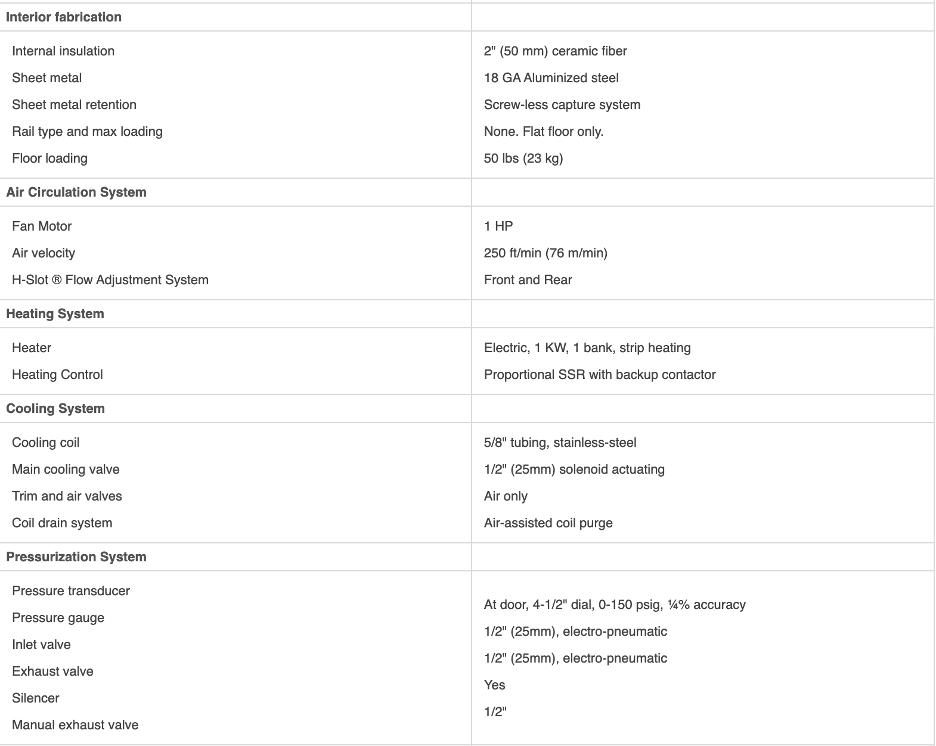The image size is (936, 746).
Task: Click Proportional SSR with backup contactor text
Action: 599,375
